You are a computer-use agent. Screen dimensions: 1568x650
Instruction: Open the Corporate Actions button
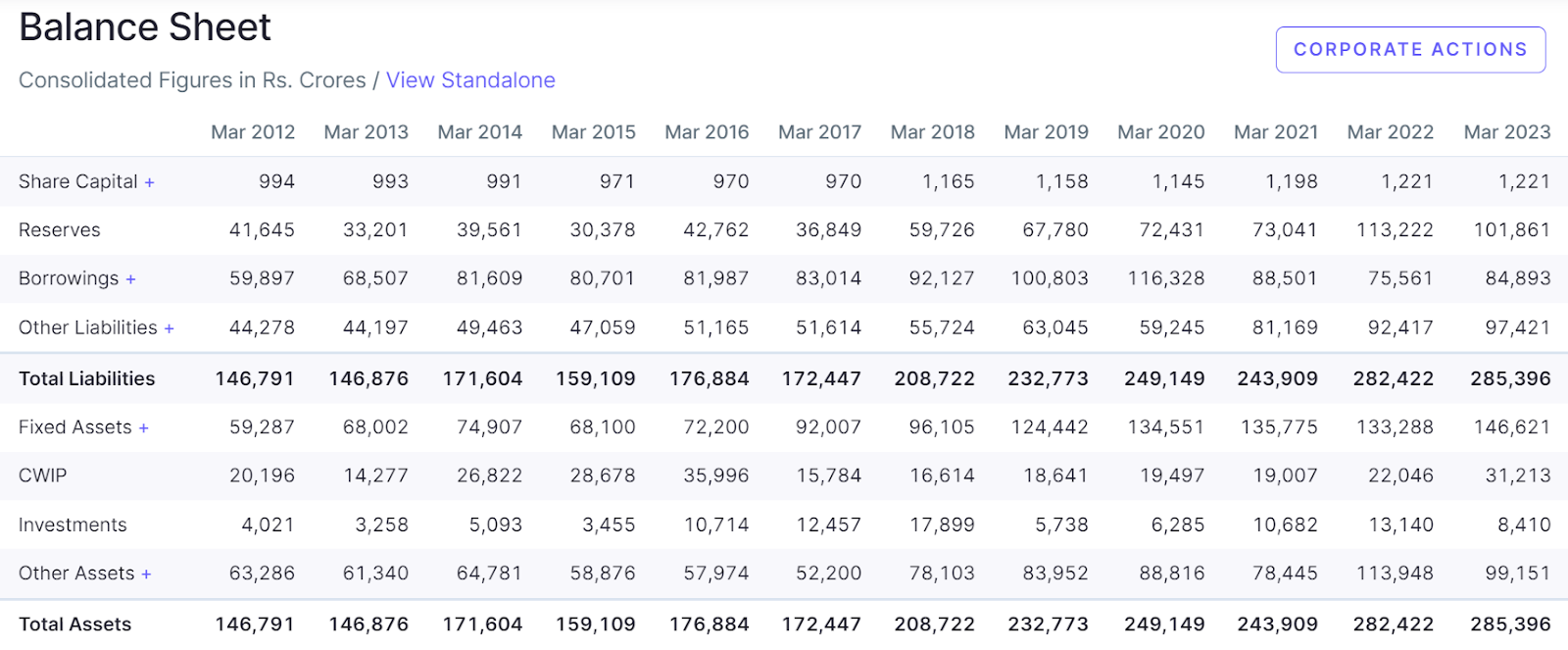[1410, 49]
